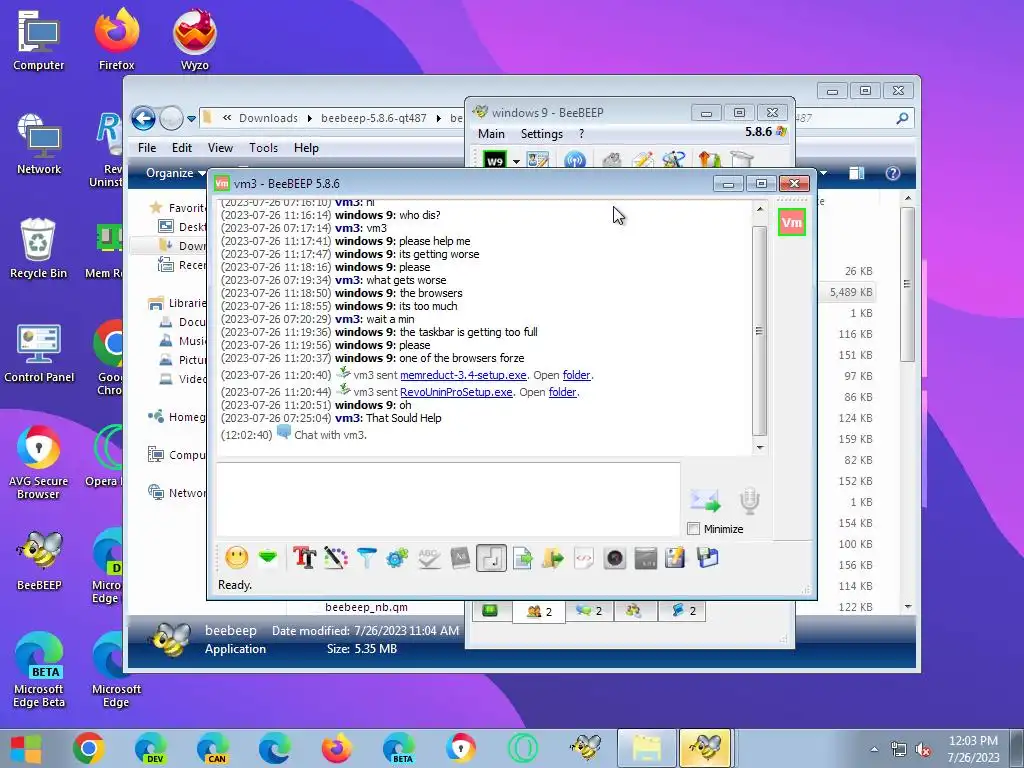Viewport: 1024px width, 768px height.
Task: Click the blue message filter funnel icon
Action: tap(366, 558)
